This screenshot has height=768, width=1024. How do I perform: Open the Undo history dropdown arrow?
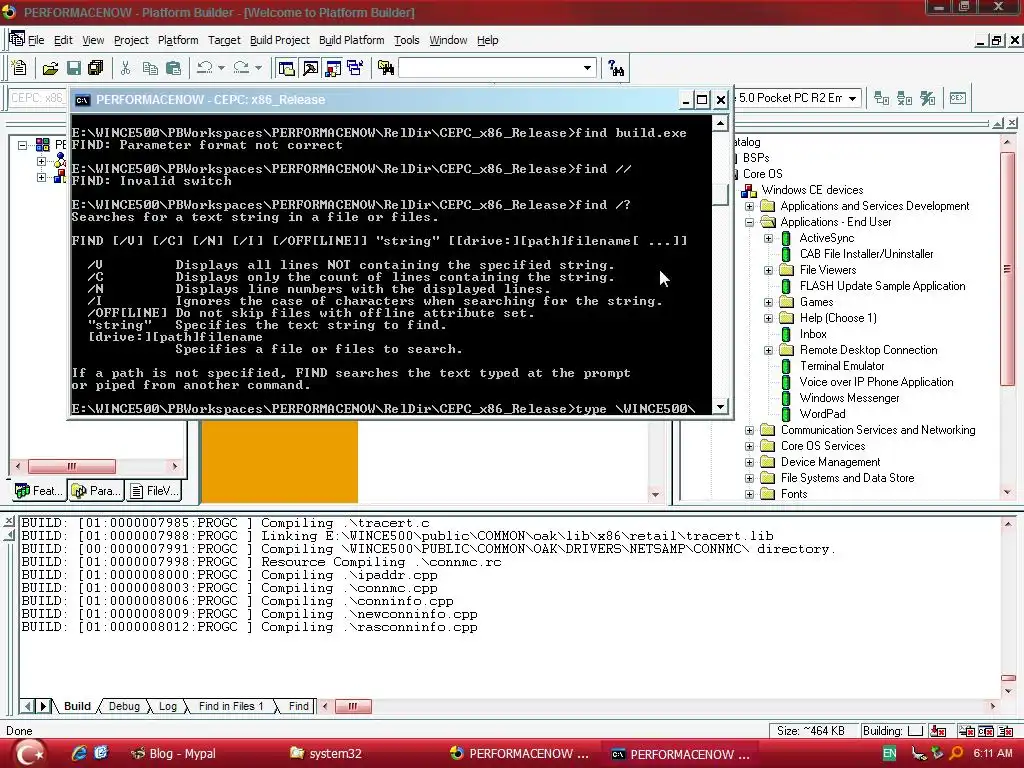click(221, 68)
